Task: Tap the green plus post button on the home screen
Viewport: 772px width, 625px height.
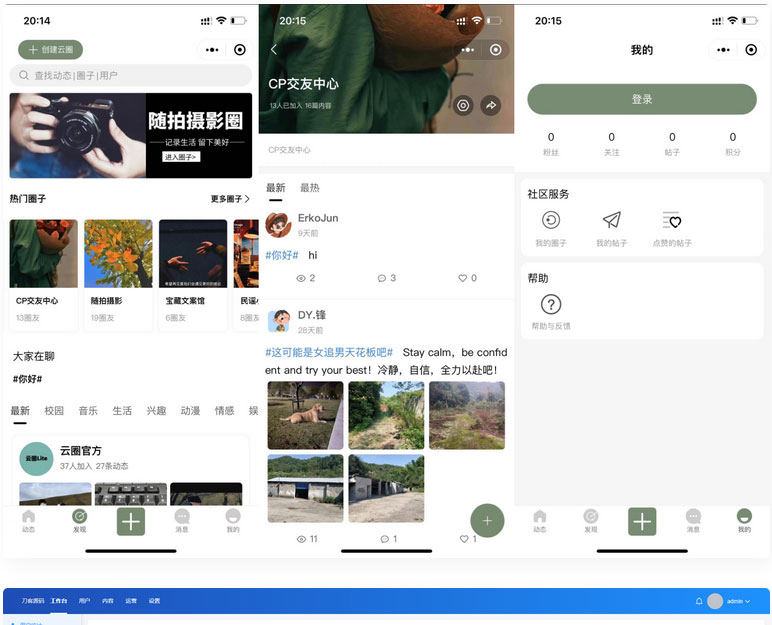Action: (130, 521)
